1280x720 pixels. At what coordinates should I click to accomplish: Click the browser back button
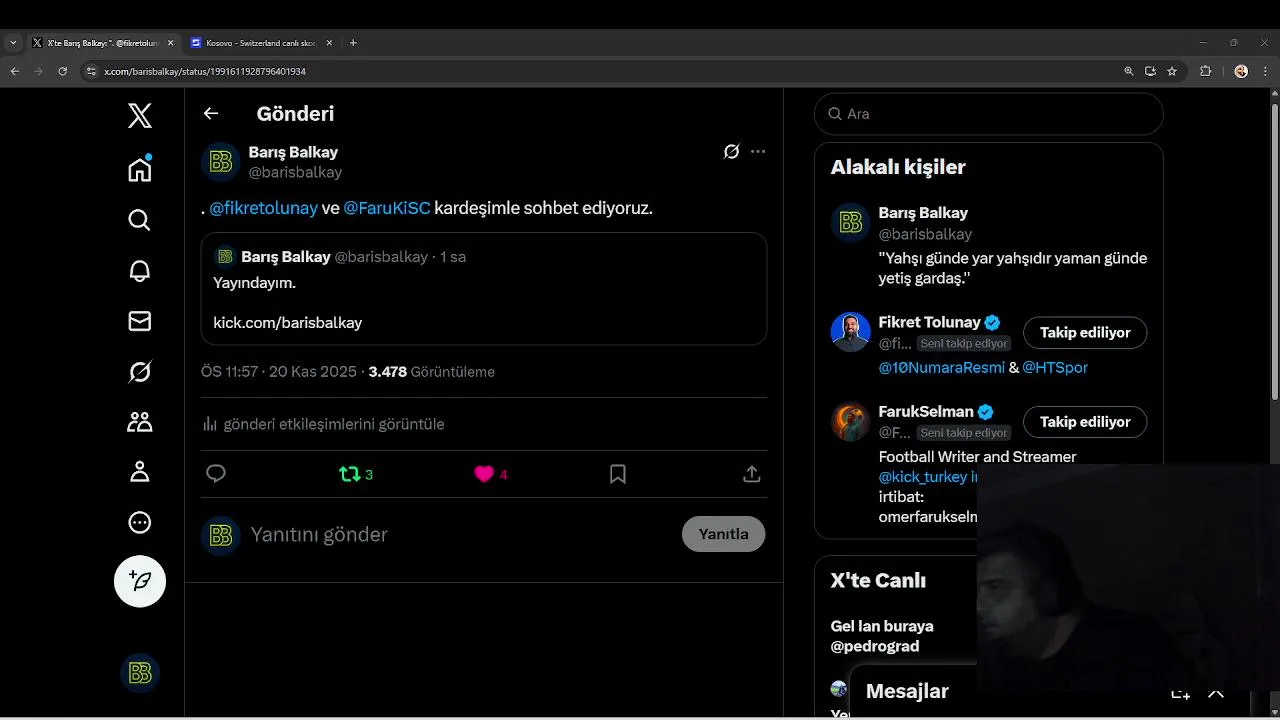pos(14,71)
